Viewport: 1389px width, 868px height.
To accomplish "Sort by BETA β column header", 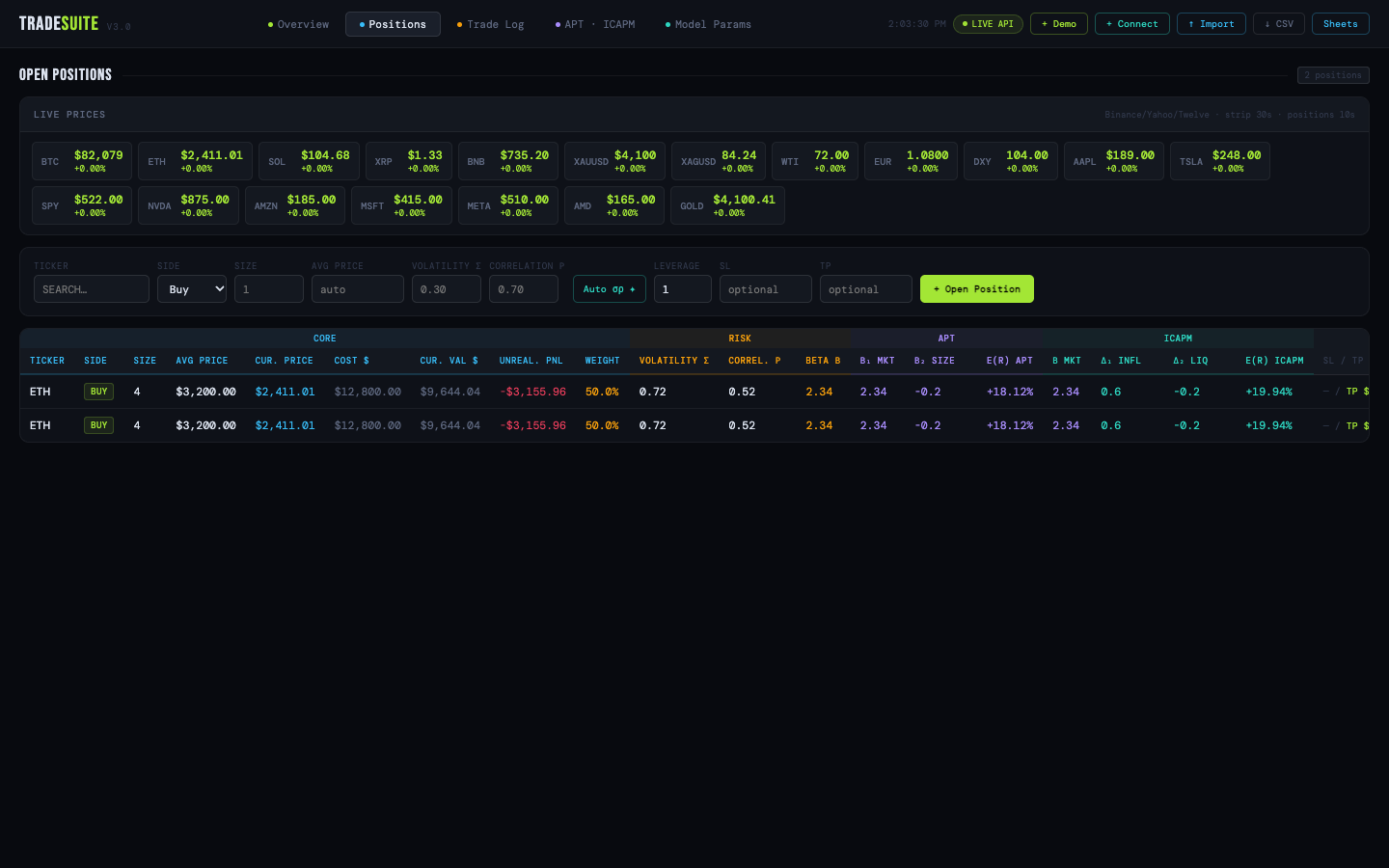I will tap(823, 361).
